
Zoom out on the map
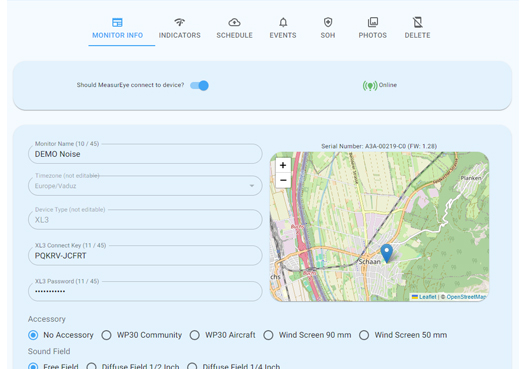283,180
